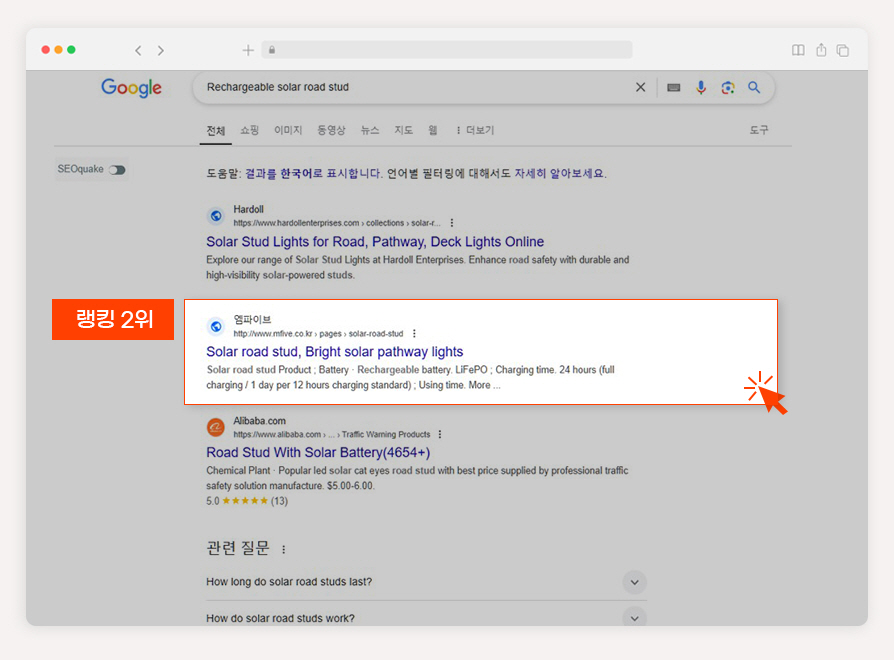Switch to the 이미지 tab
Image resolution: width=894 pixels, height=660 pixels.
coord(288,131)
